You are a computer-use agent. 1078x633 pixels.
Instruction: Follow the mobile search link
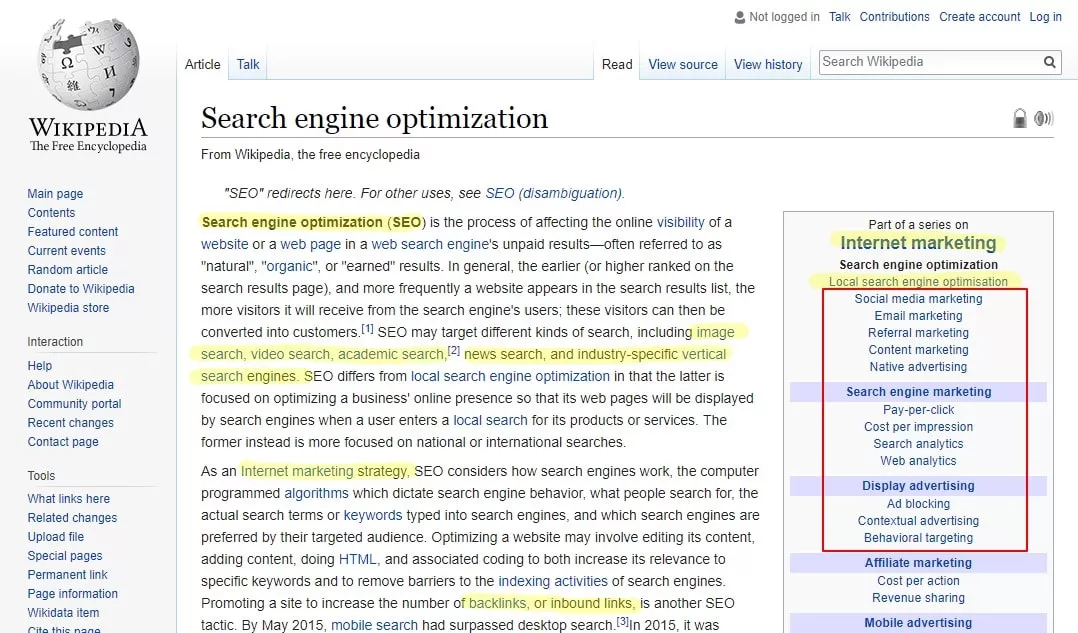(x=374, y=625)
